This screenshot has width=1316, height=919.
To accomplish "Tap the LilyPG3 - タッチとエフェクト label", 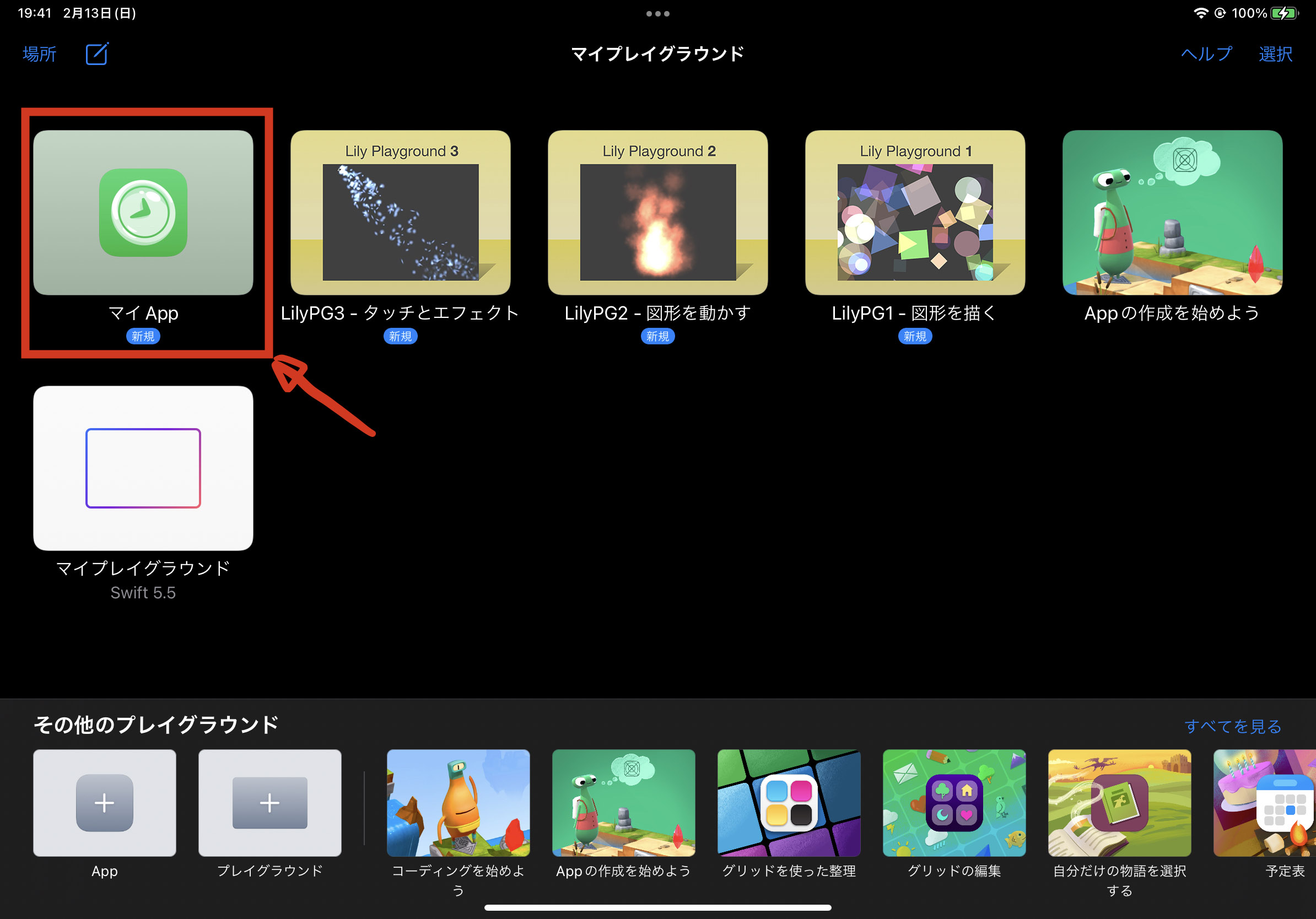I will click(x=401, y=313).
